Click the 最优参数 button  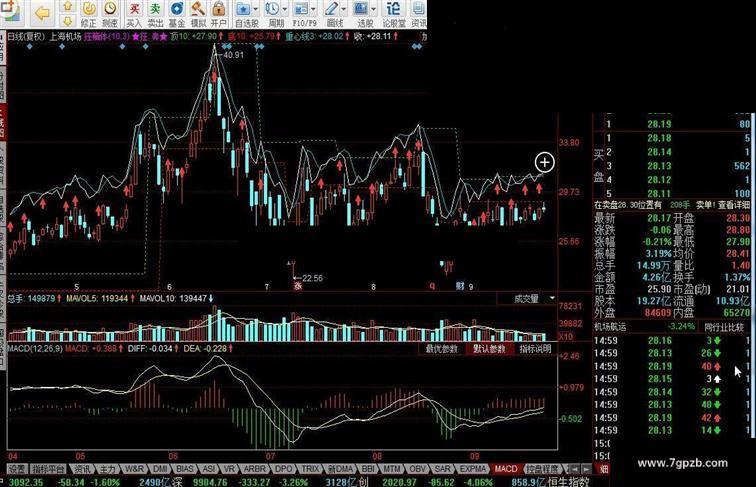click(442, 349)
